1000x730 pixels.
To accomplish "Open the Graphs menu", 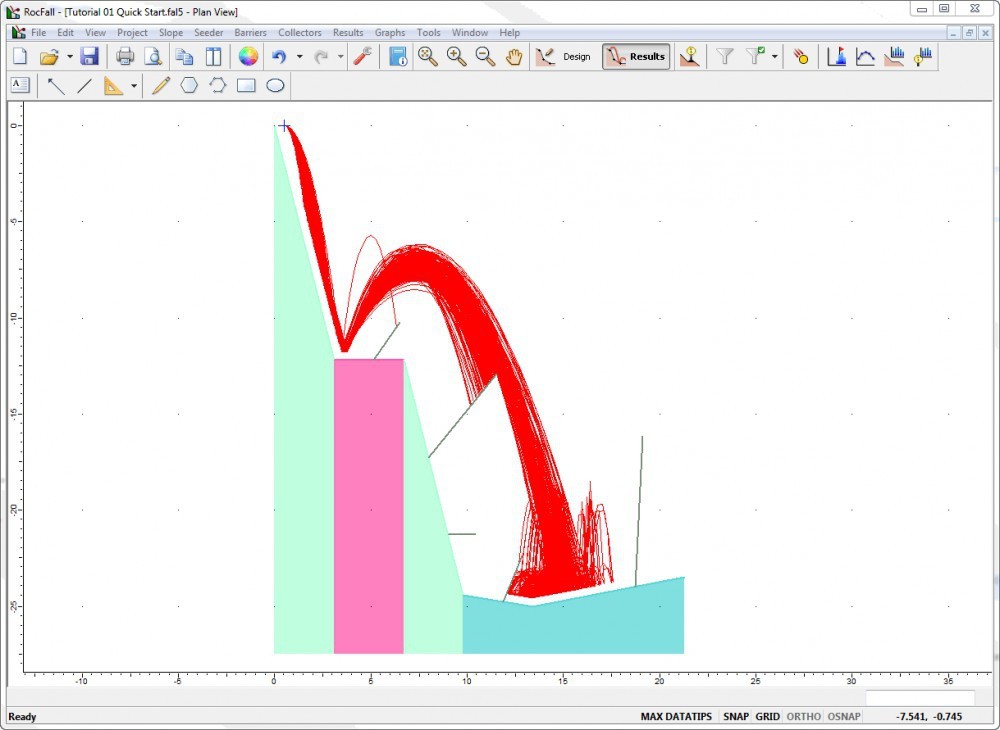I will coord(390,33).
